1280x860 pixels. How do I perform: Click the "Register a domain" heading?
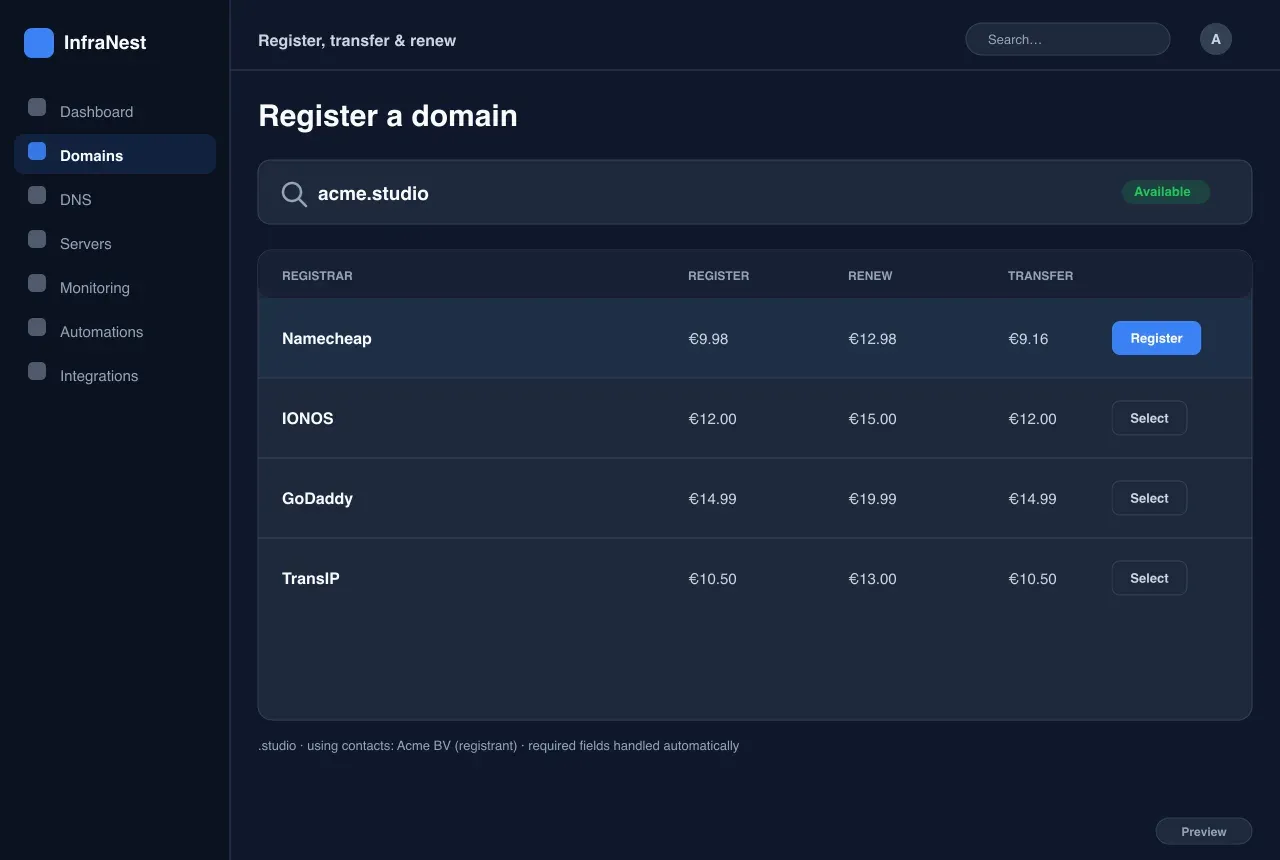(x=388, y=116)
